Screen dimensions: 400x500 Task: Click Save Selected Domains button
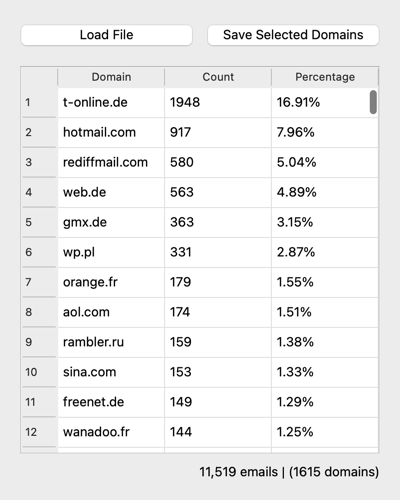[x=293, y=35]
